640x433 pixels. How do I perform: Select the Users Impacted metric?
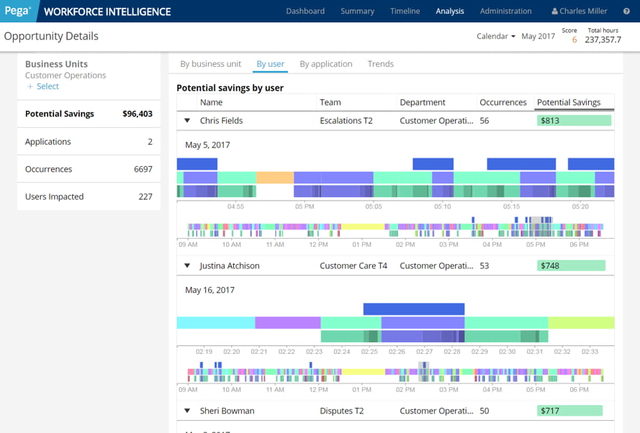[88, 197]
